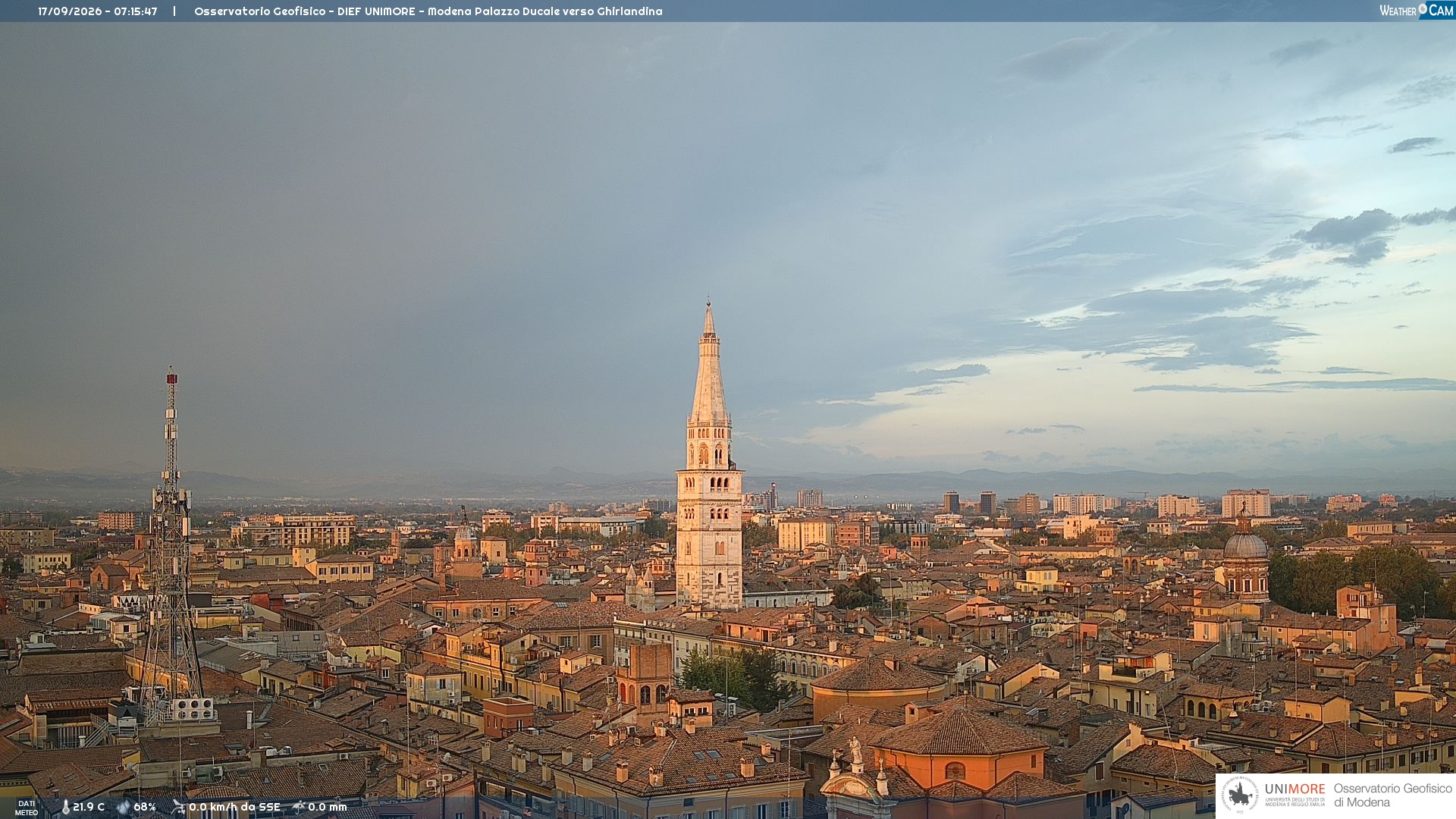The height and width of the screenshot is (819, 1456).
Task: Click the Osservatorio Geofisico di Modena text
Action: pyautogui.click(x=1392, y=795)
